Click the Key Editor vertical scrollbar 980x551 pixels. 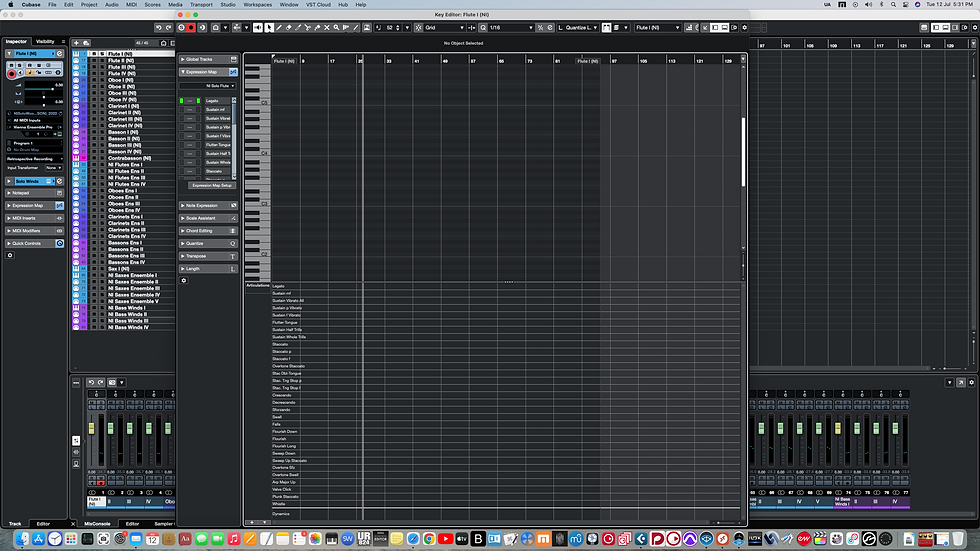click(x=743, y=152)
